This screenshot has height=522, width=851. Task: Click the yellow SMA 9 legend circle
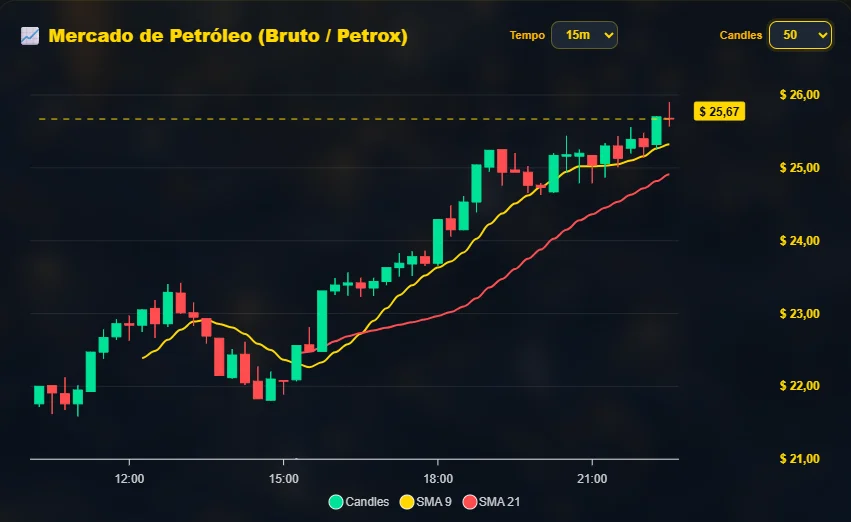407,502
